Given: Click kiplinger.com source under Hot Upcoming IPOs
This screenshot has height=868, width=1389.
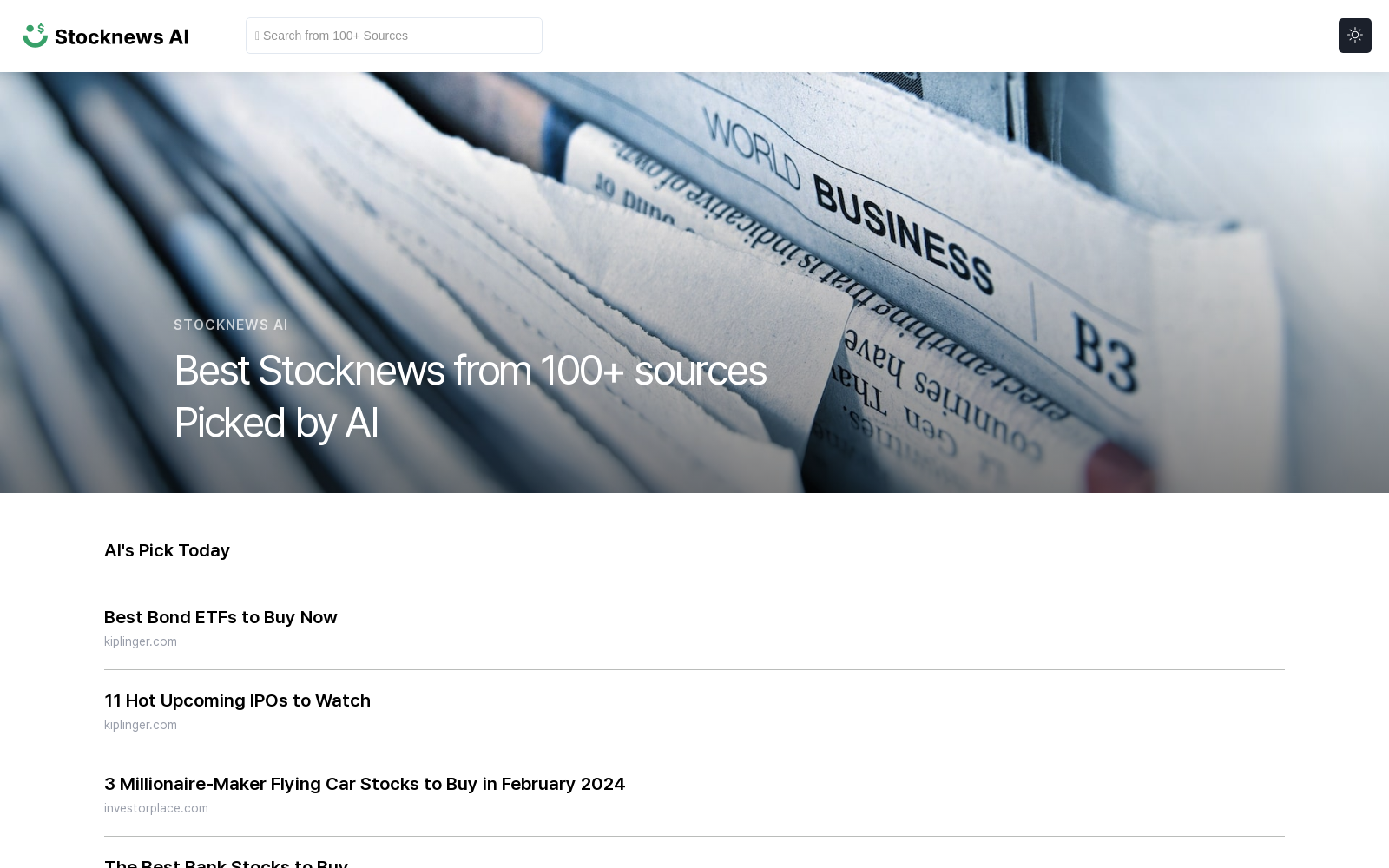Looking at the screenshot, I should coord(141,725).
